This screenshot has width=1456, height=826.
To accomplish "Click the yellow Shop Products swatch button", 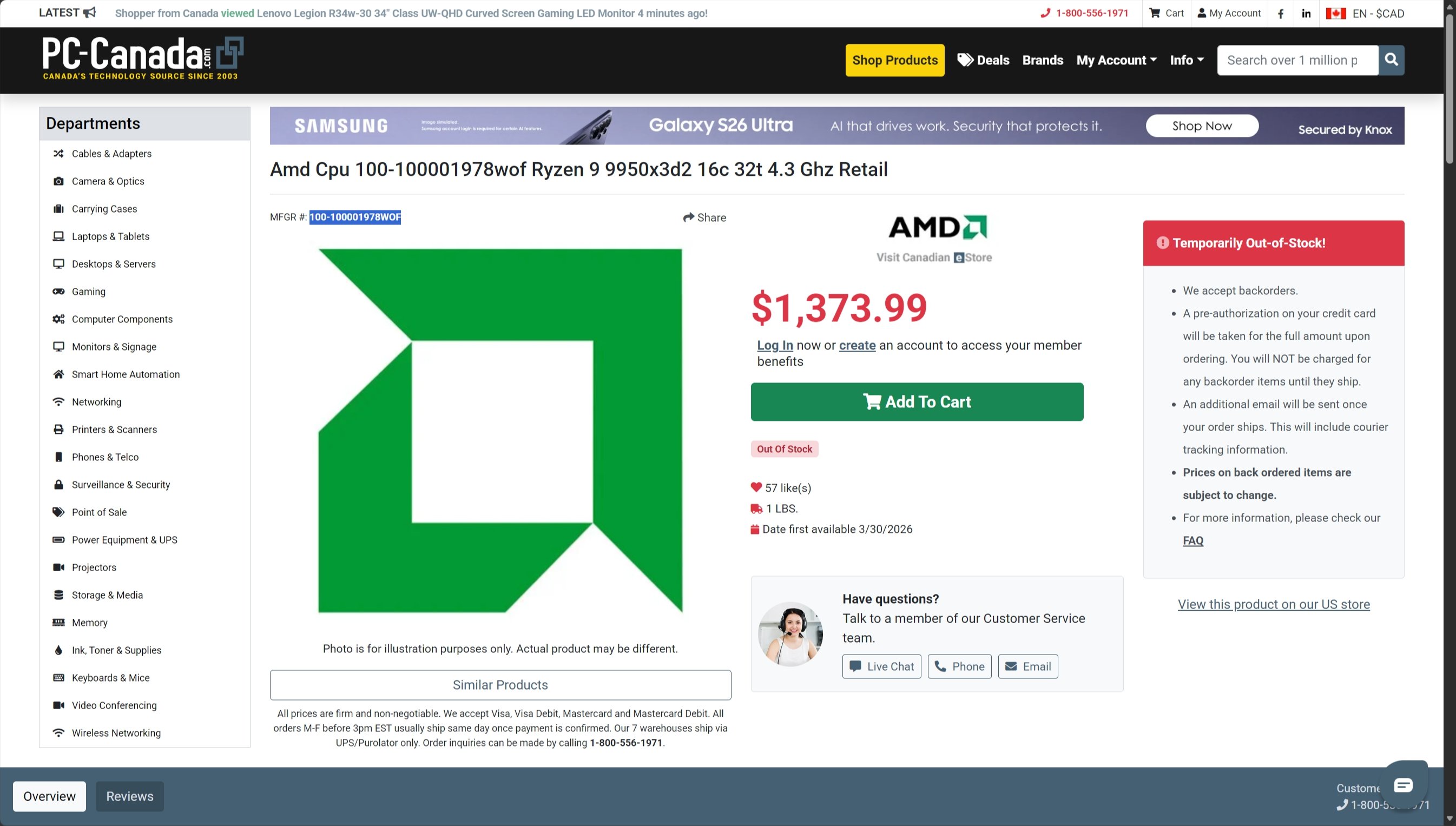I will (x=894, y=60).
